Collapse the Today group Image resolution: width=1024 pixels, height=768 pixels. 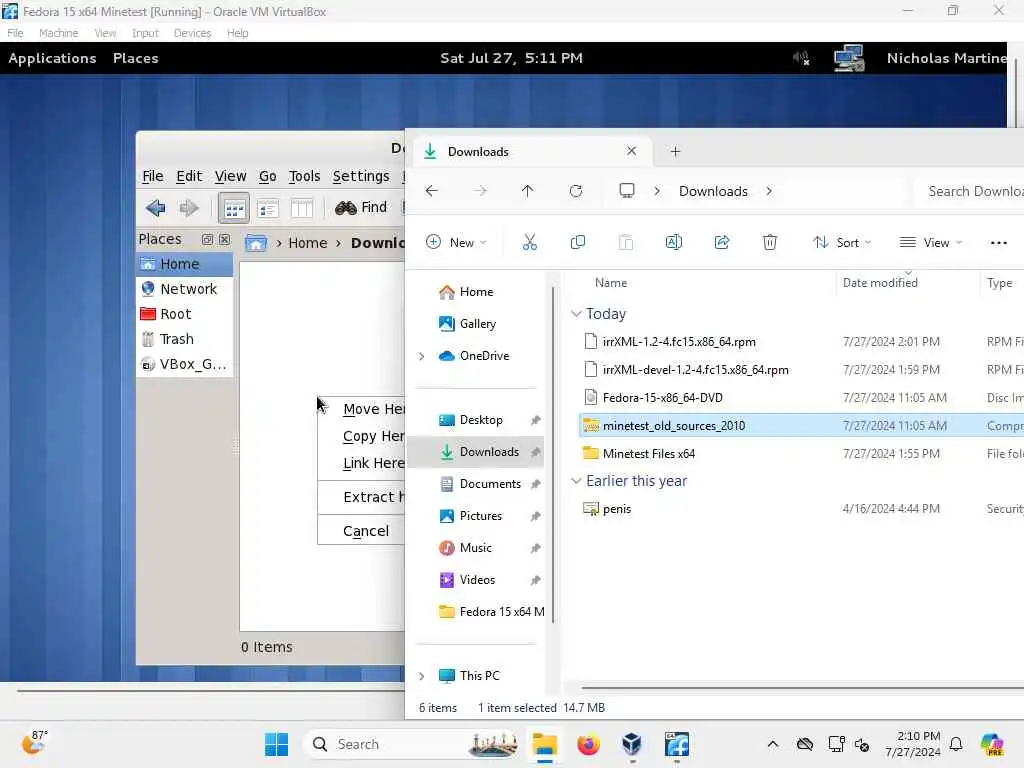coord(576,314)
